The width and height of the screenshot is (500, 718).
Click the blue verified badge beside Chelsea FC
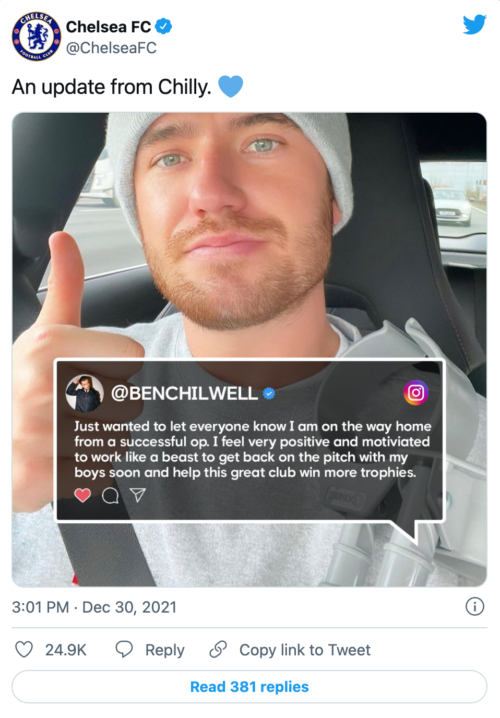click(x=163, y=27)
